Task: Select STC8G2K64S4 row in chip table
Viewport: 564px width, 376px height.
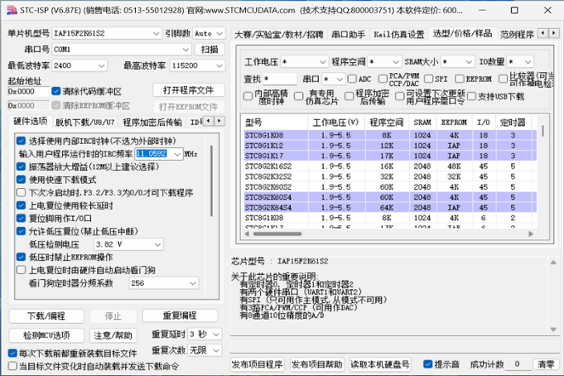Action: [390, 208]
